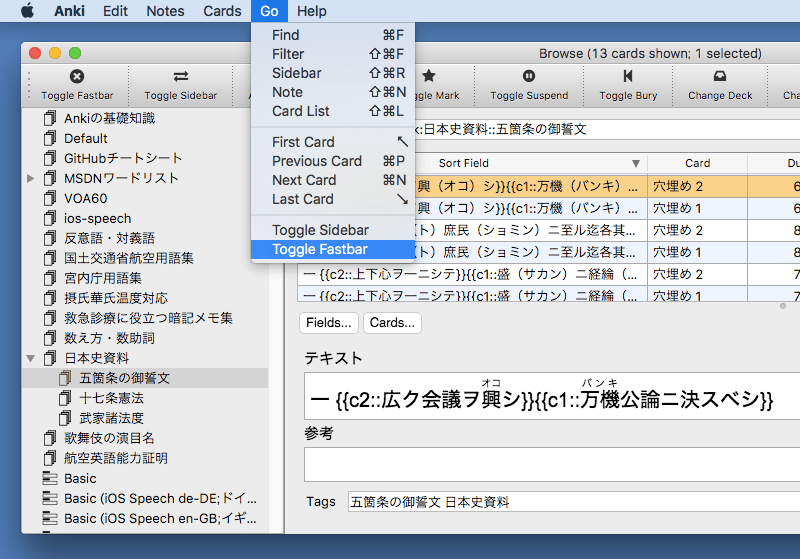Screen dimensions: 800x559
Task: Open the Anki application menu
Action: [x=69, y=11]
